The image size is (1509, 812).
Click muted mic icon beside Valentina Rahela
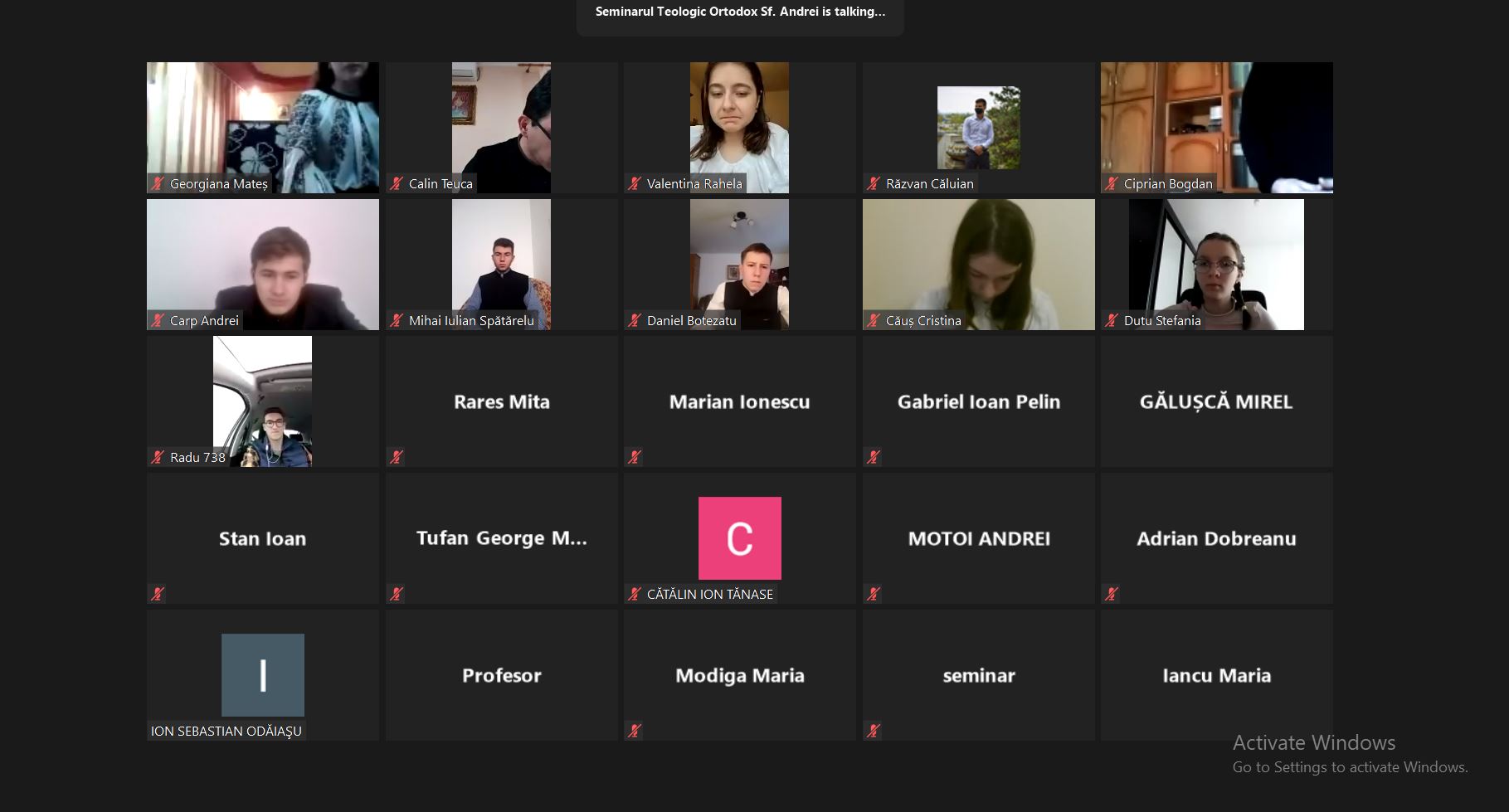[x=635, y=183]
